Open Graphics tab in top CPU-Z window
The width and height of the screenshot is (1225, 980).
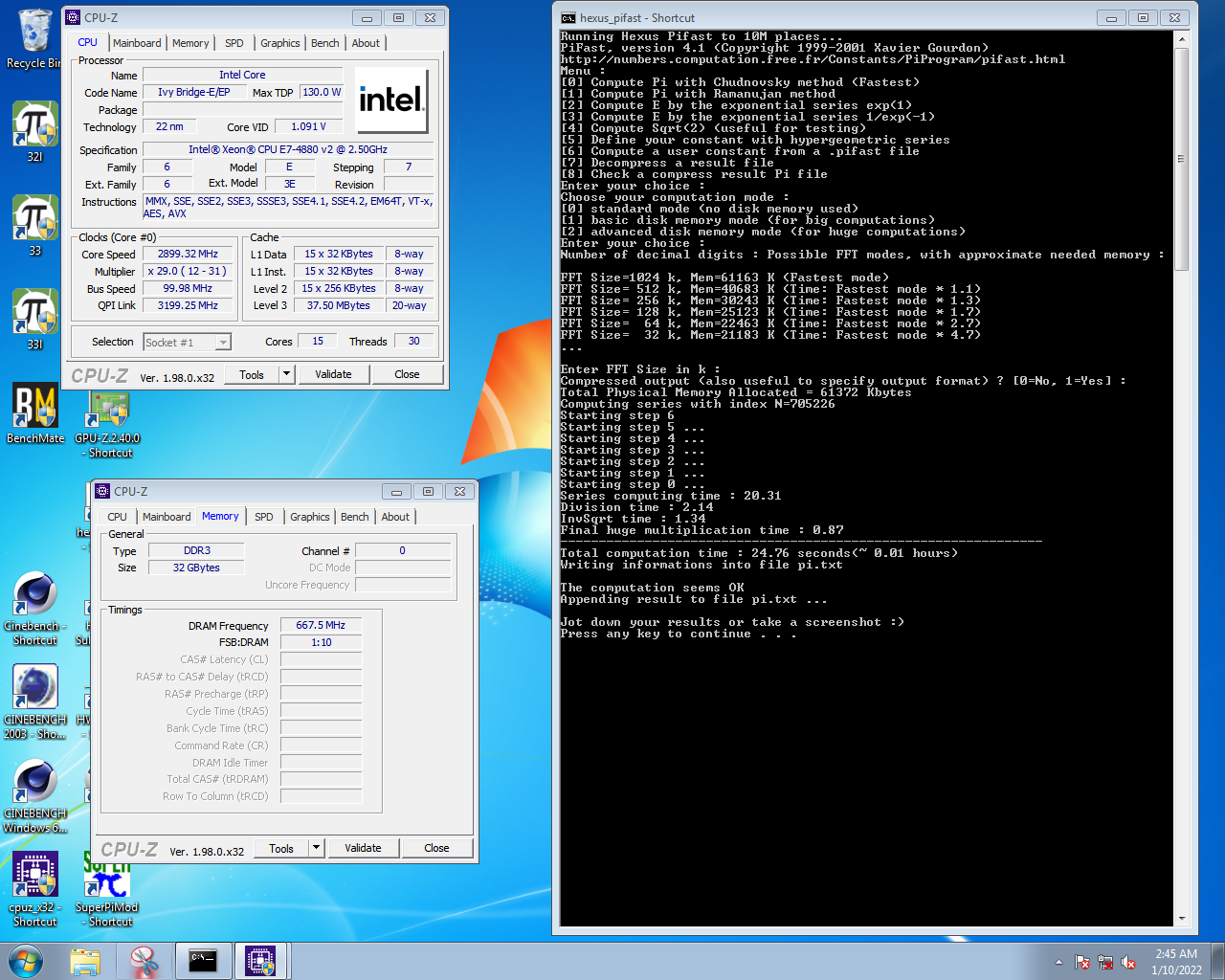(280, 43)
